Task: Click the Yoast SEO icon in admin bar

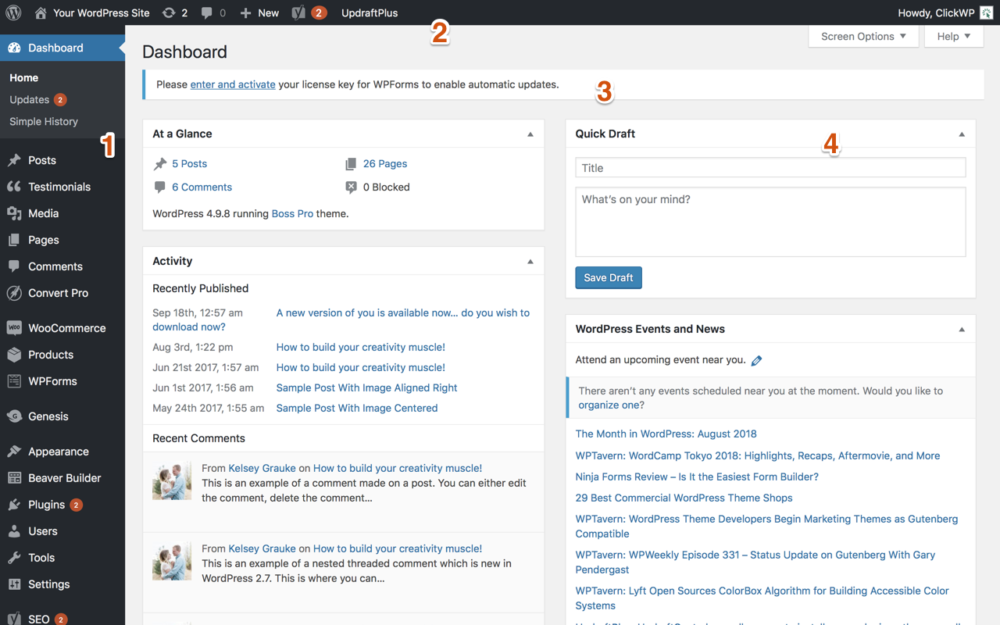Action: point(299,13)
